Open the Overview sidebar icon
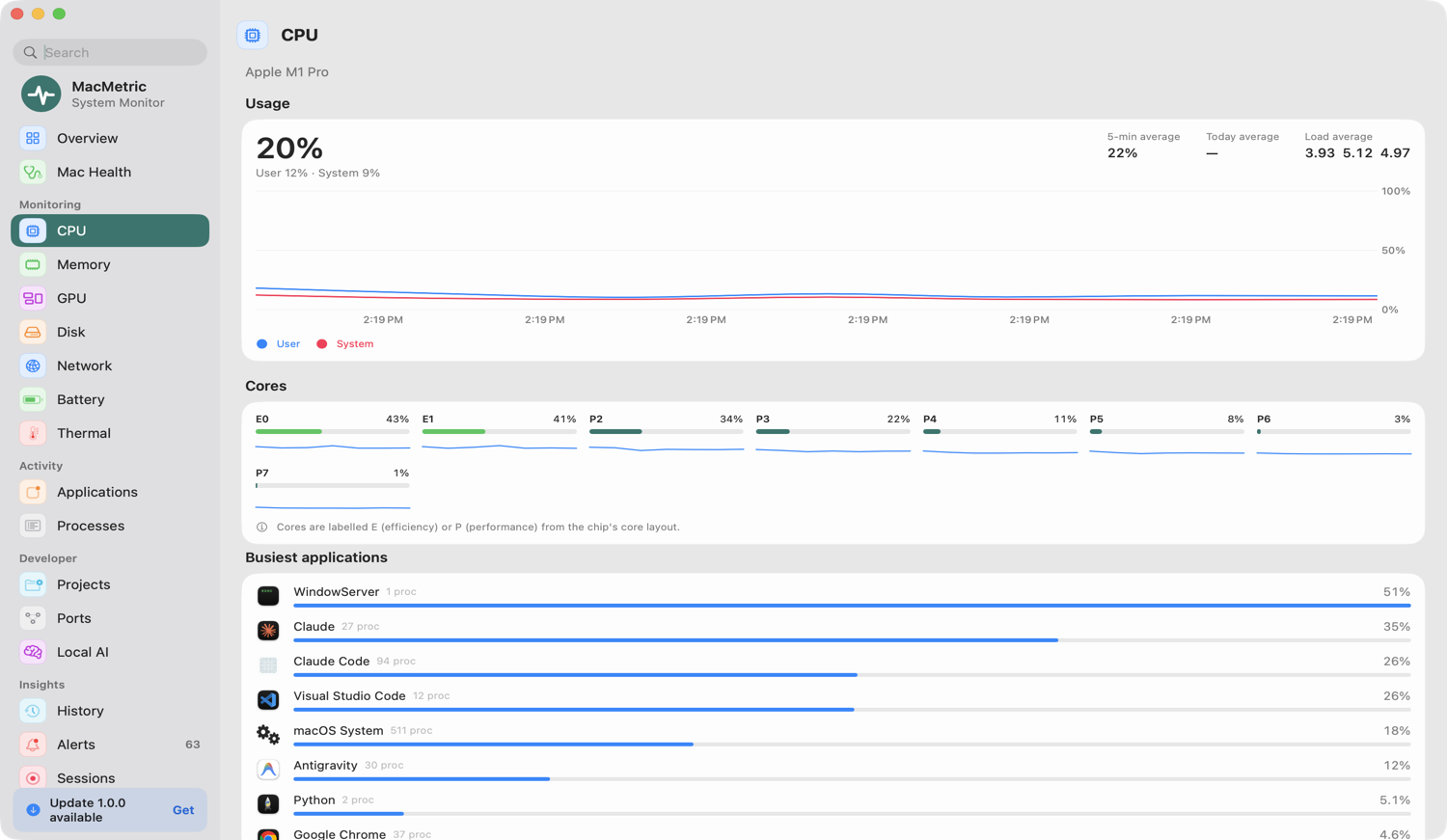 click(x=33, y=138)
